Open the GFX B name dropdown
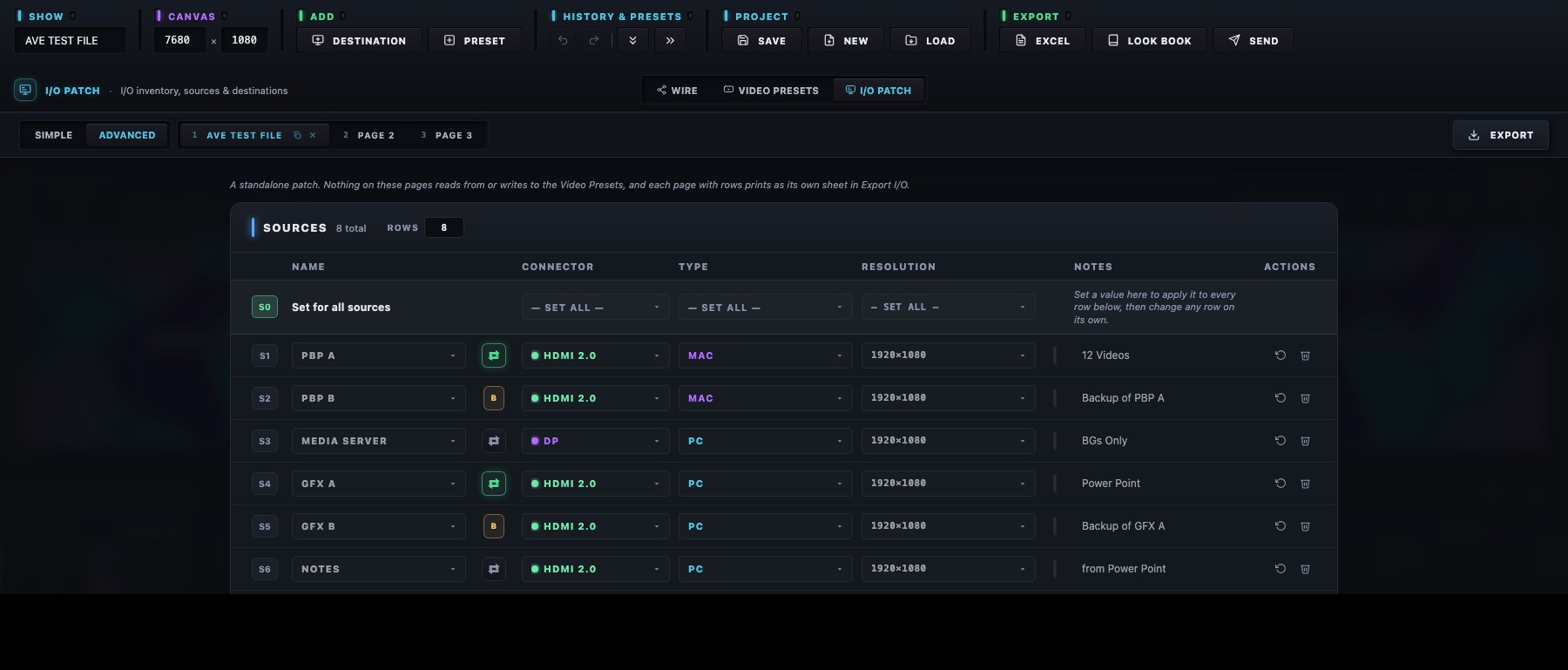Screen dimensions: 1568x670 [x=379, y=526]
